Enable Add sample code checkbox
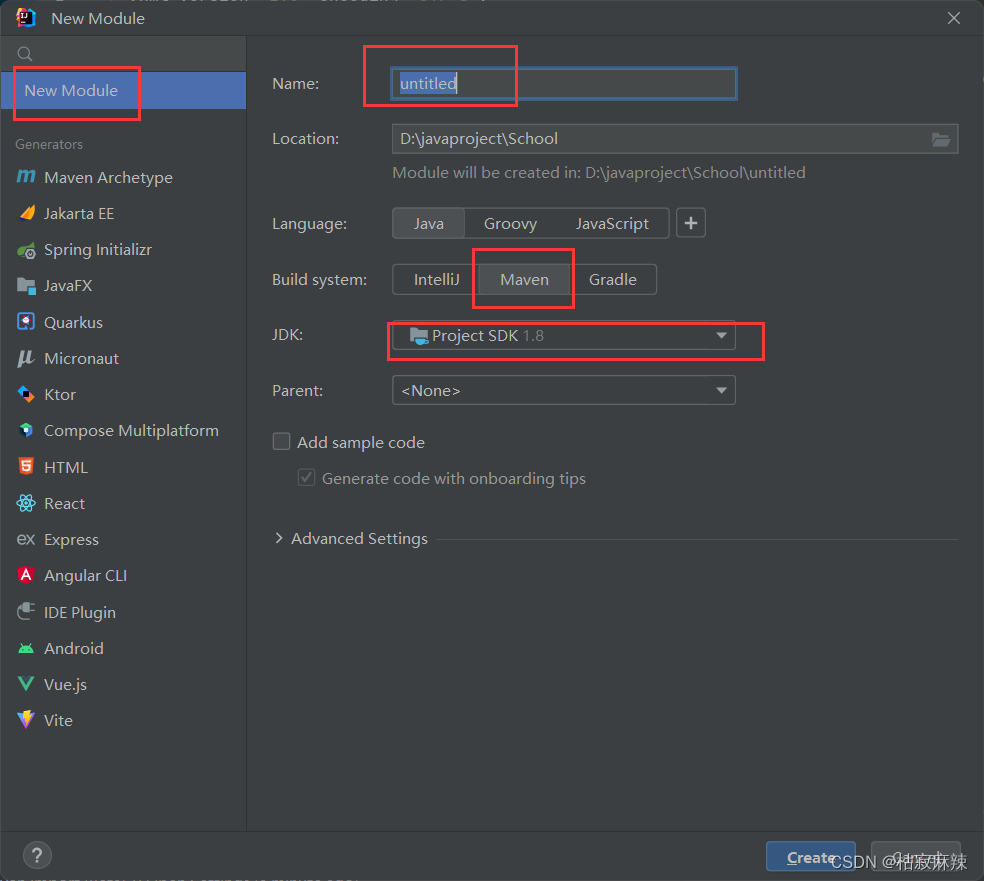Screen dimensions: 984x881 point(281,442)
